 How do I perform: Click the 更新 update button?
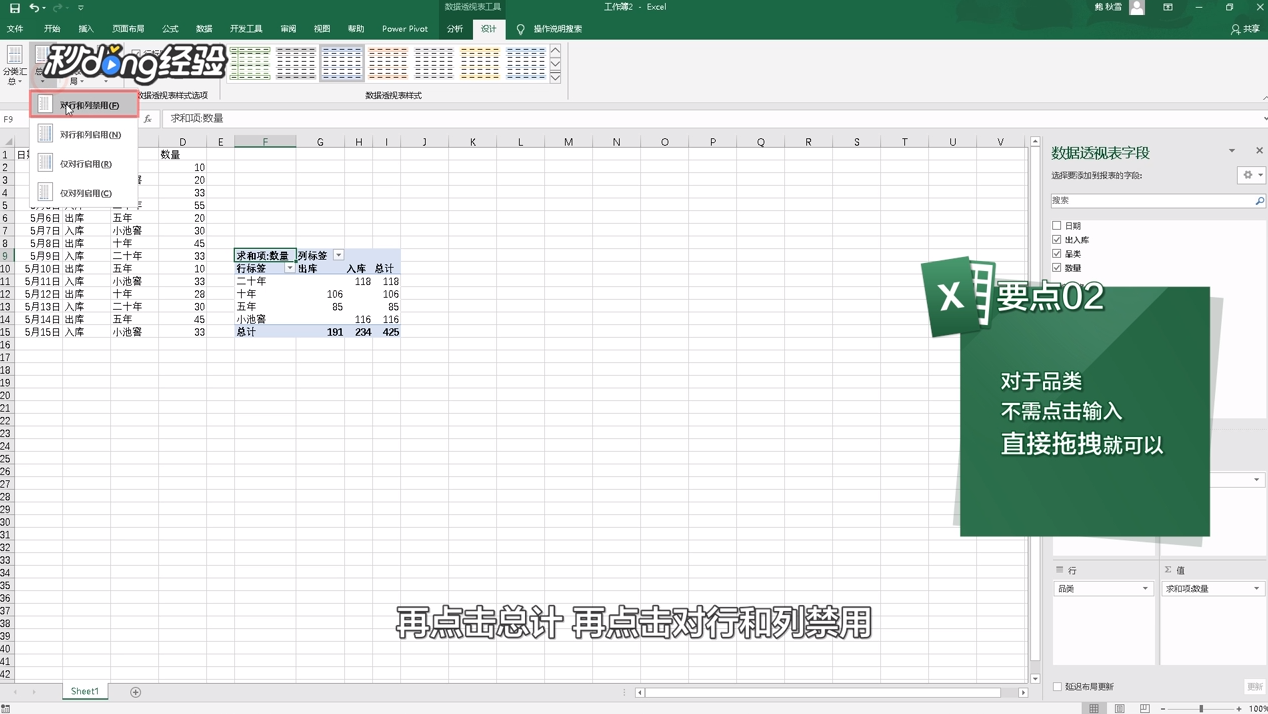point(1254,687)
